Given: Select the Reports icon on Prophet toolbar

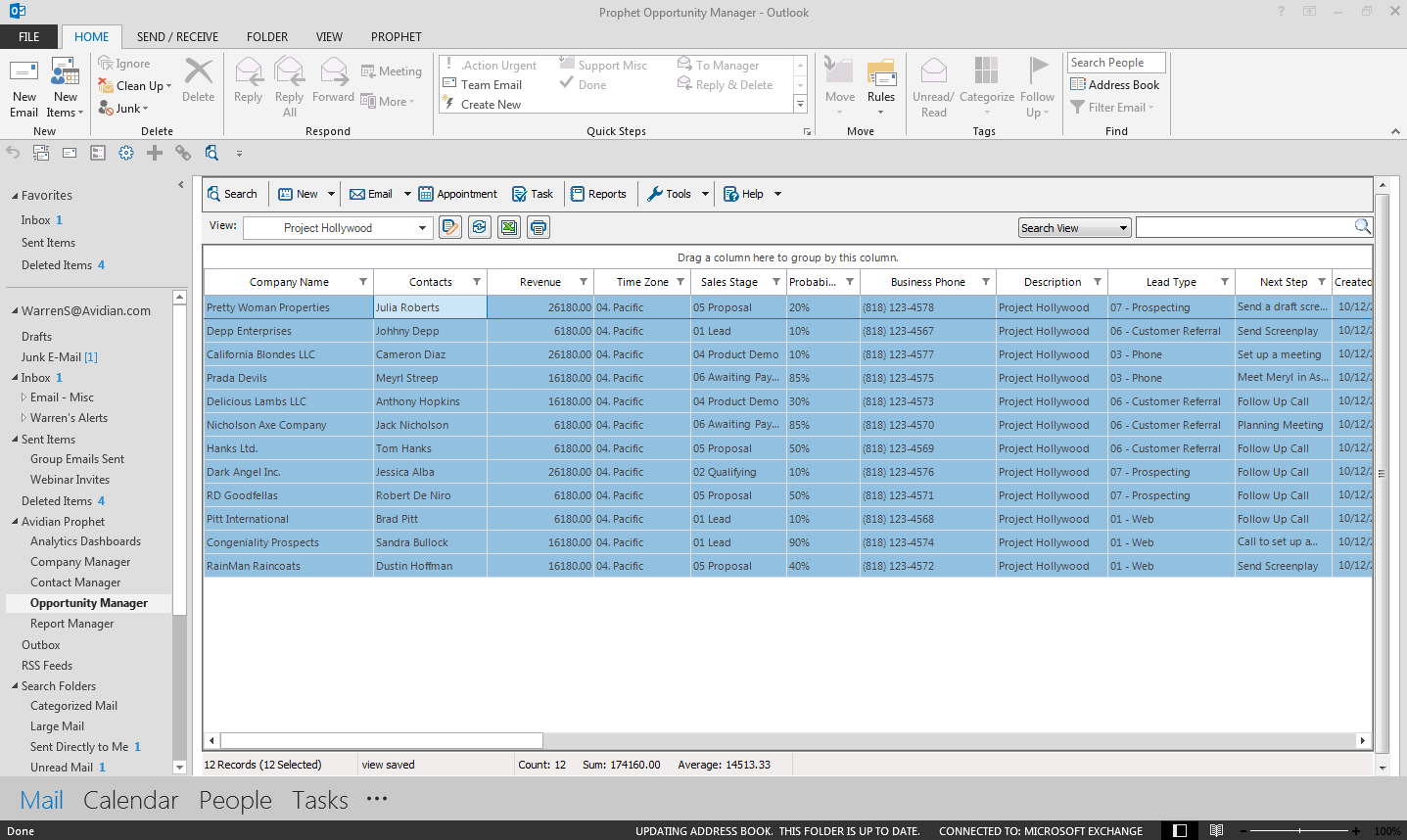Looking at the screenshot, I should click(598, 193).
